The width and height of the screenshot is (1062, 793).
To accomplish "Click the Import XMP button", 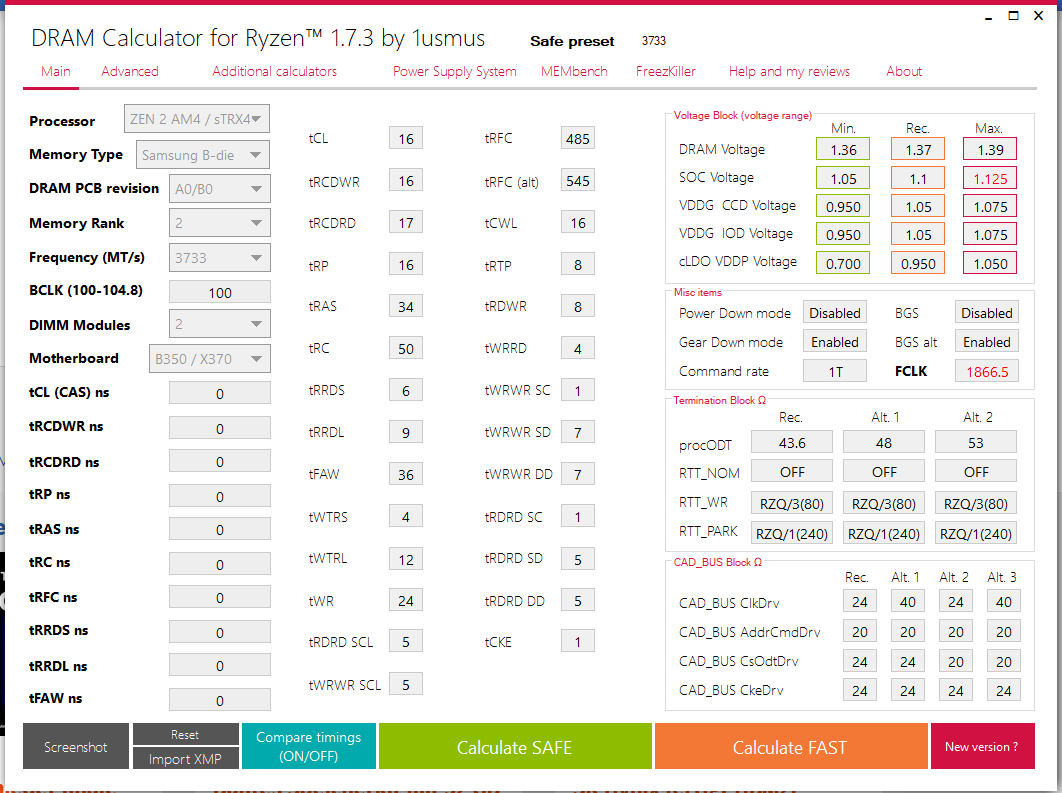I will click(x=186, y=758).
